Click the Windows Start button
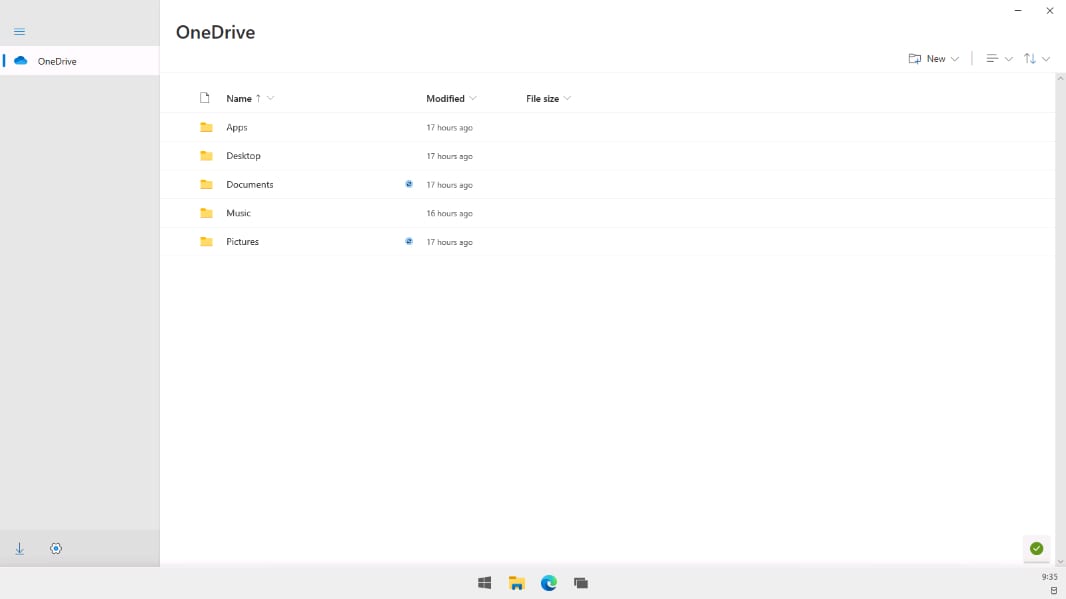The width and height of the screenshot is (1066, 599). [x=485, y=583]
